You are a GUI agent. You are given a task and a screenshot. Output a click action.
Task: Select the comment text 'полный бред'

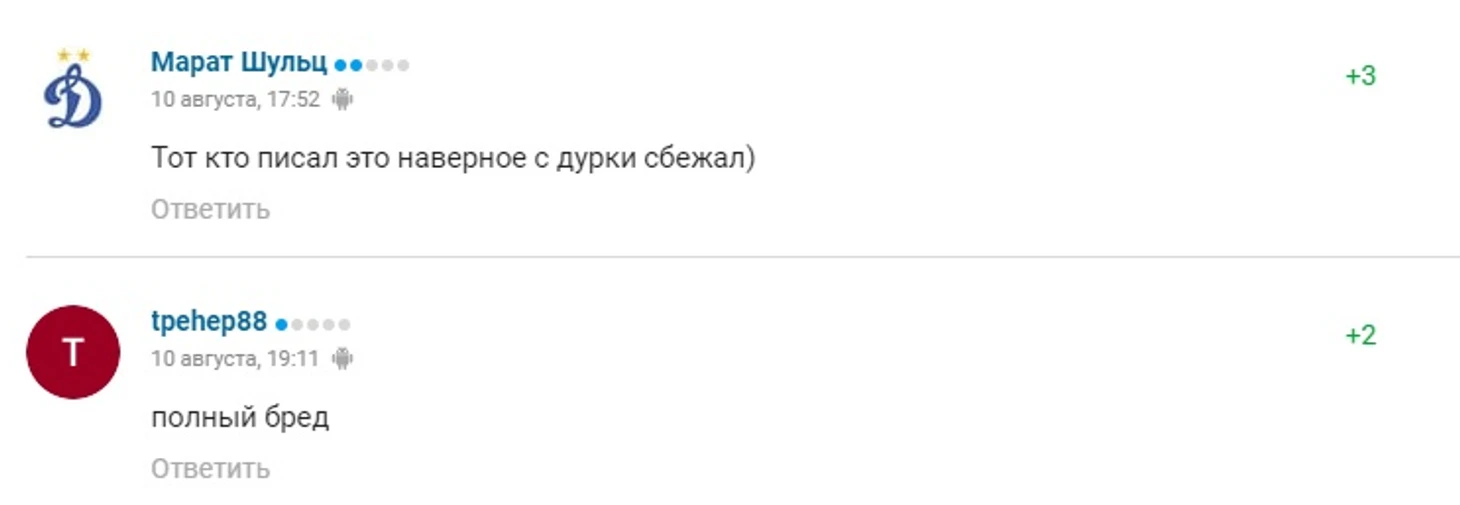240,418
